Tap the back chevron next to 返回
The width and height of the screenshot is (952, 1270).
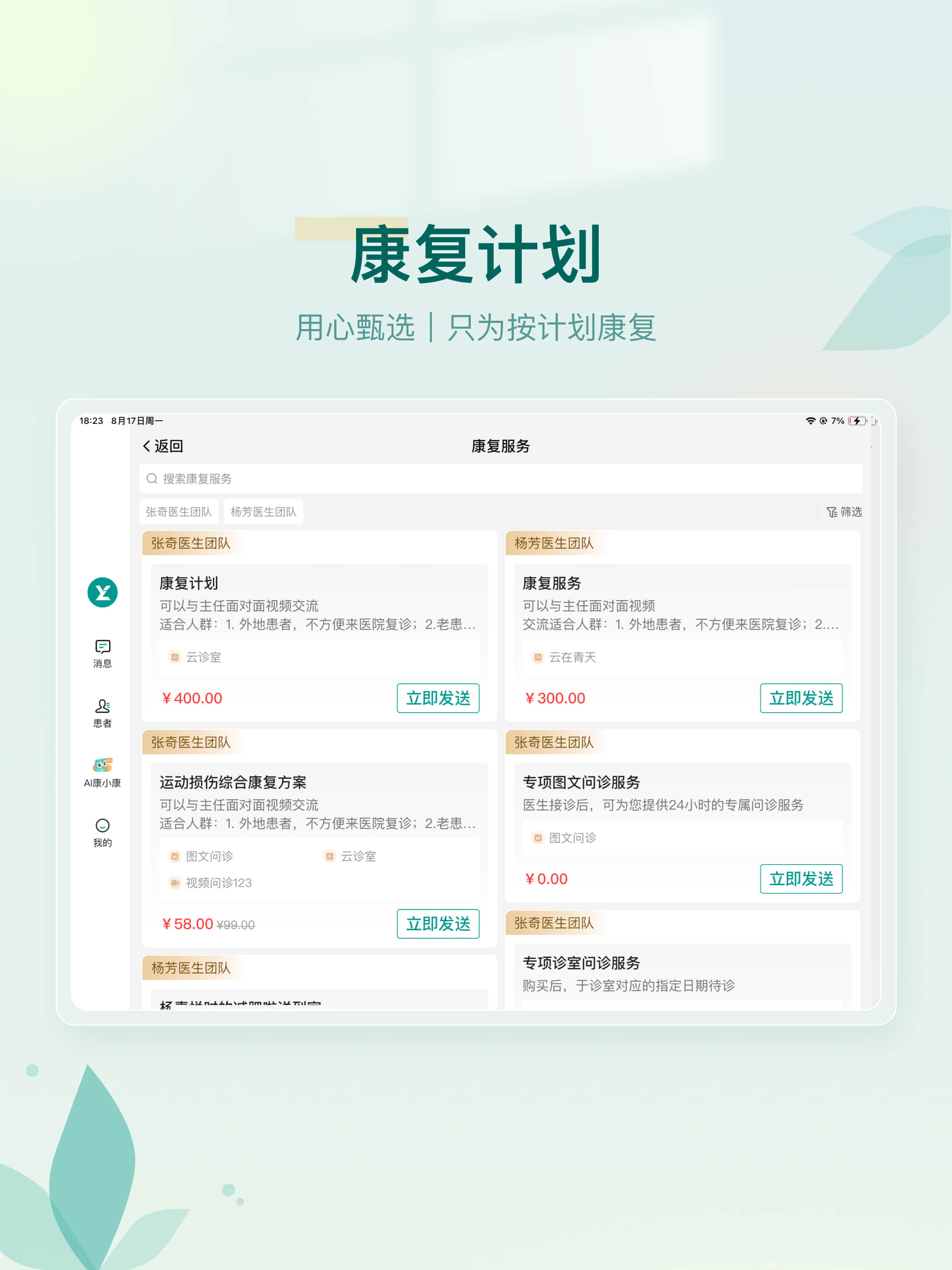[x=147, y=446]
